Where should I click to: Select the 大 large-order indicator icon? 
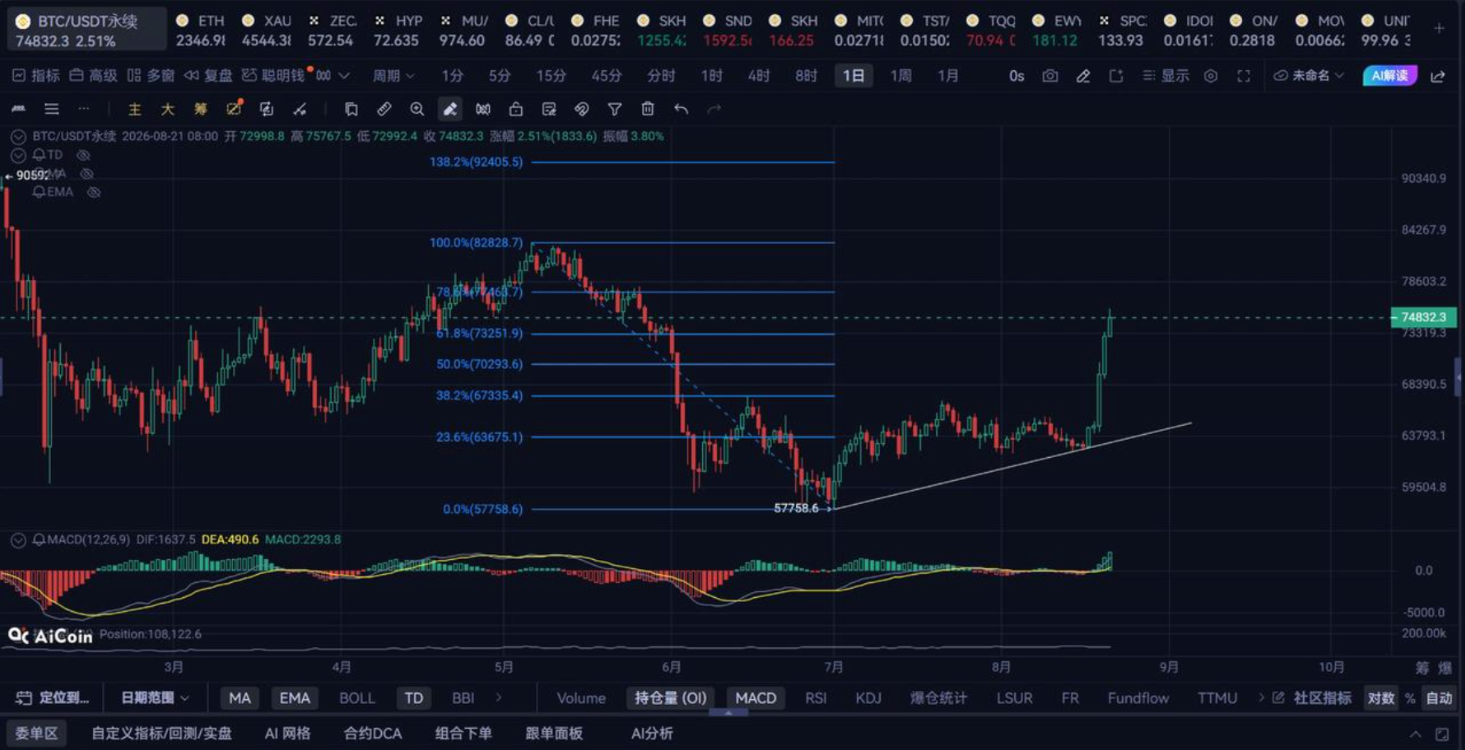168,109
